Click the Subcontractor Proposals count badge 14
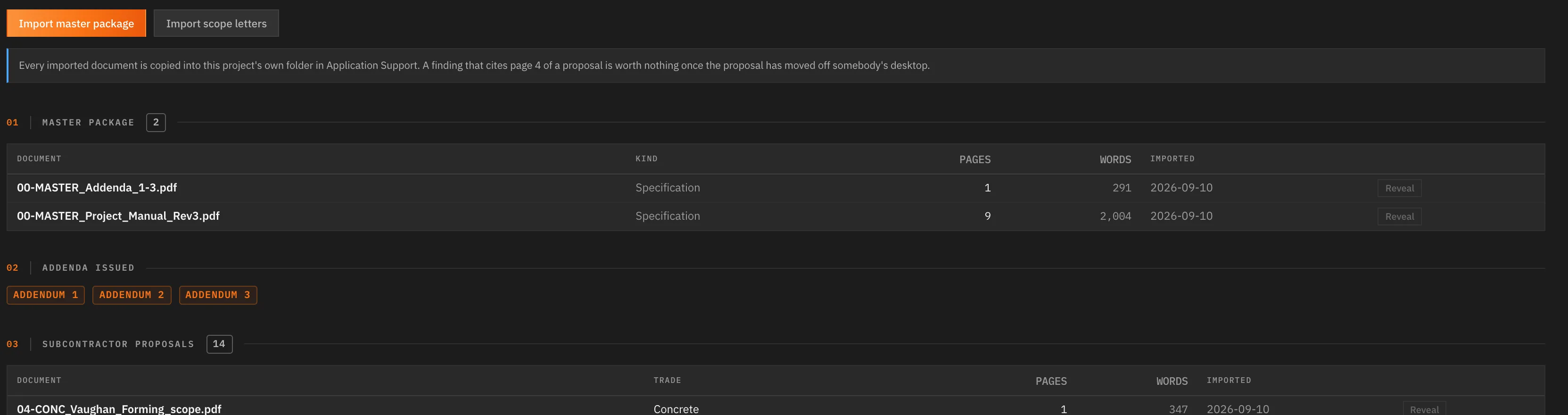This screenshot has width=1568, height=415. click(x=219, y=344)
